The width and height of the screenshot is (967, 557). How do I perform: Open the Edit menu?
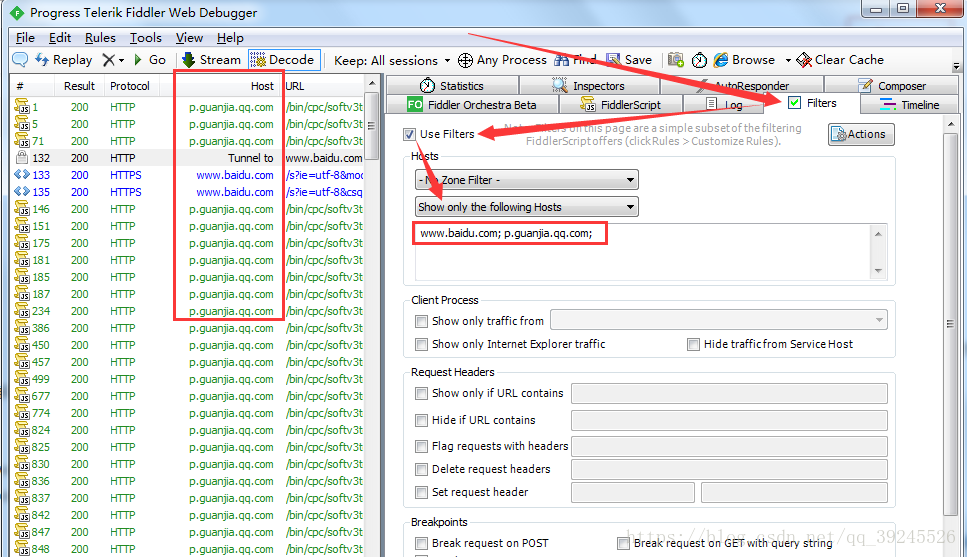(60, 38)
